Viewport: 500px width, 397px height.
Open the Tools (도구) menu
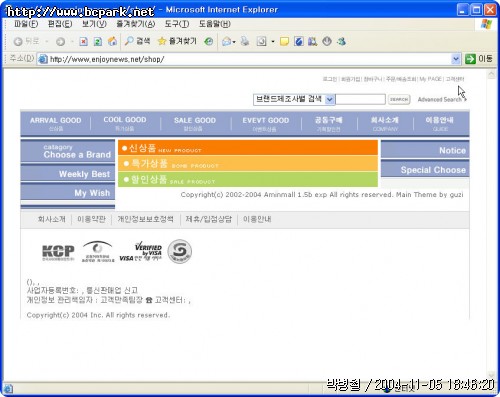pos(177,24)
